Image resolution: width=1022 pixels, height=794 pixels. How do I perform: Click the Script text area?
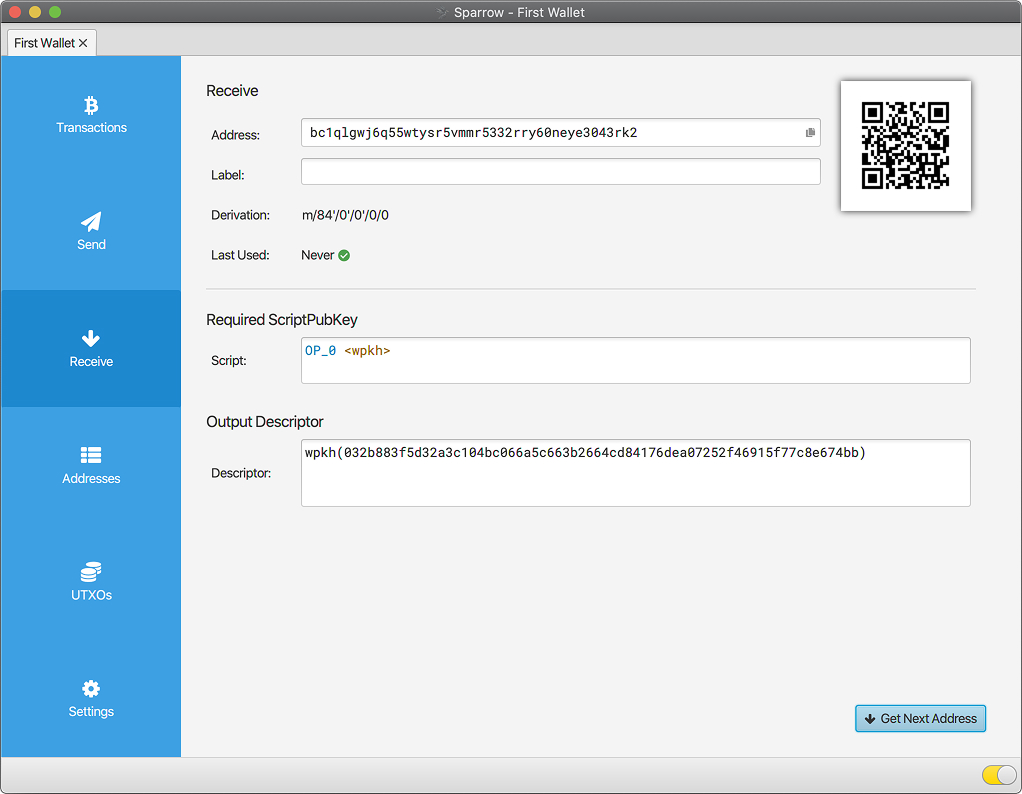pos(635,360)
